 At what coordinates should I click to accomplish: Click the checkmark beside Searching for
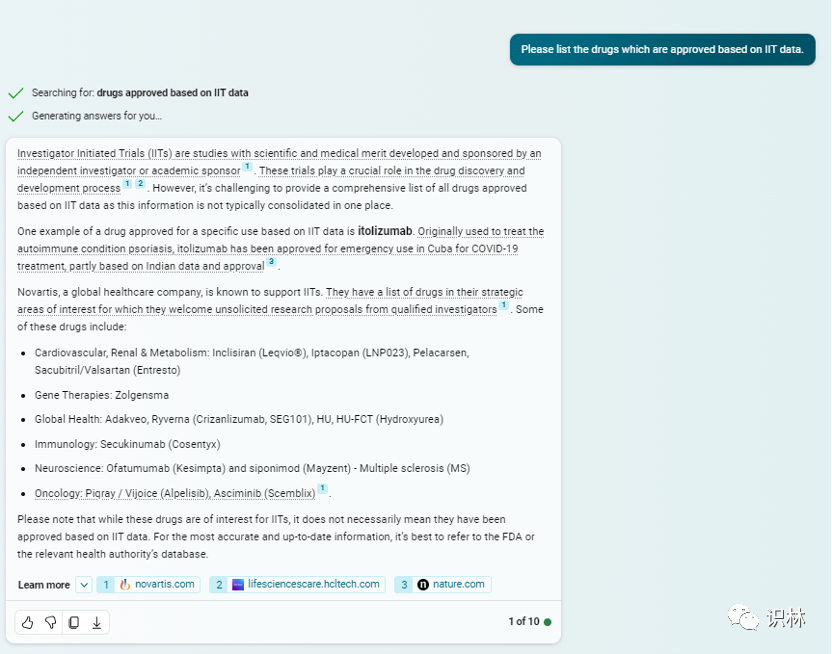[16, 93]
